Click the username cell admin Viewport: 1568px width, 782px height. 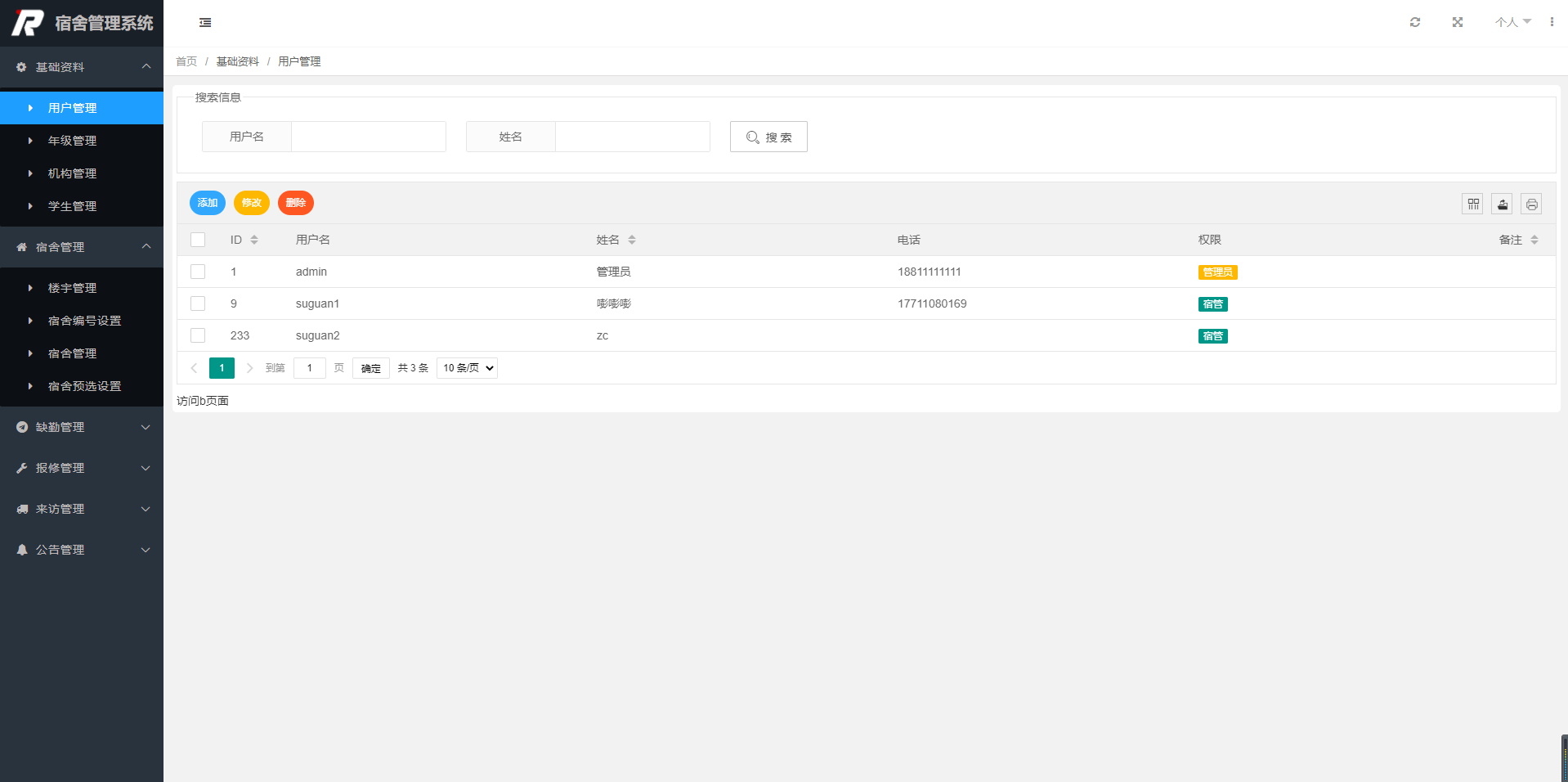[311, 272]
